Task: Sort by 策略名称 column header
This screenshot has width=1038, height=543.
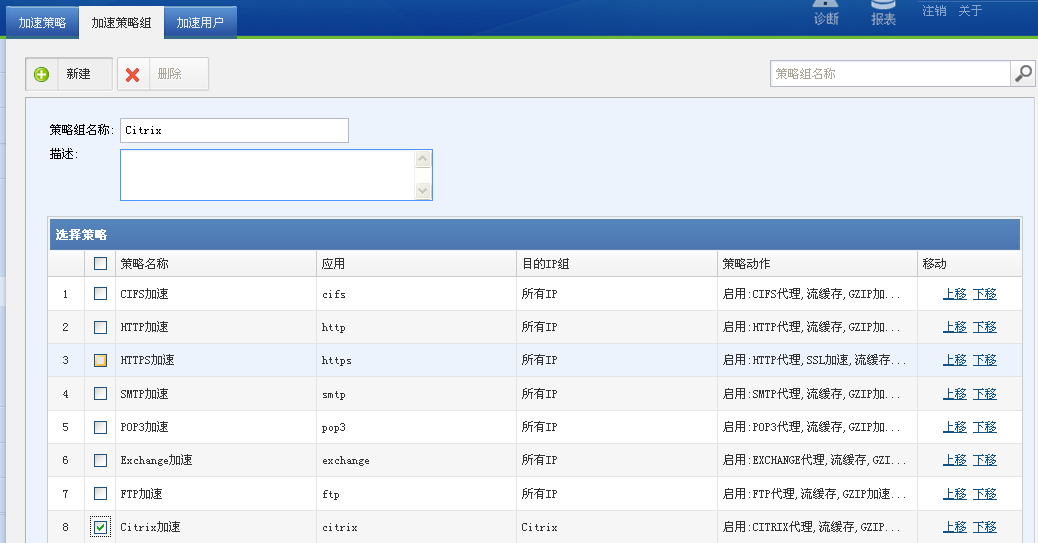Action: 145,264
